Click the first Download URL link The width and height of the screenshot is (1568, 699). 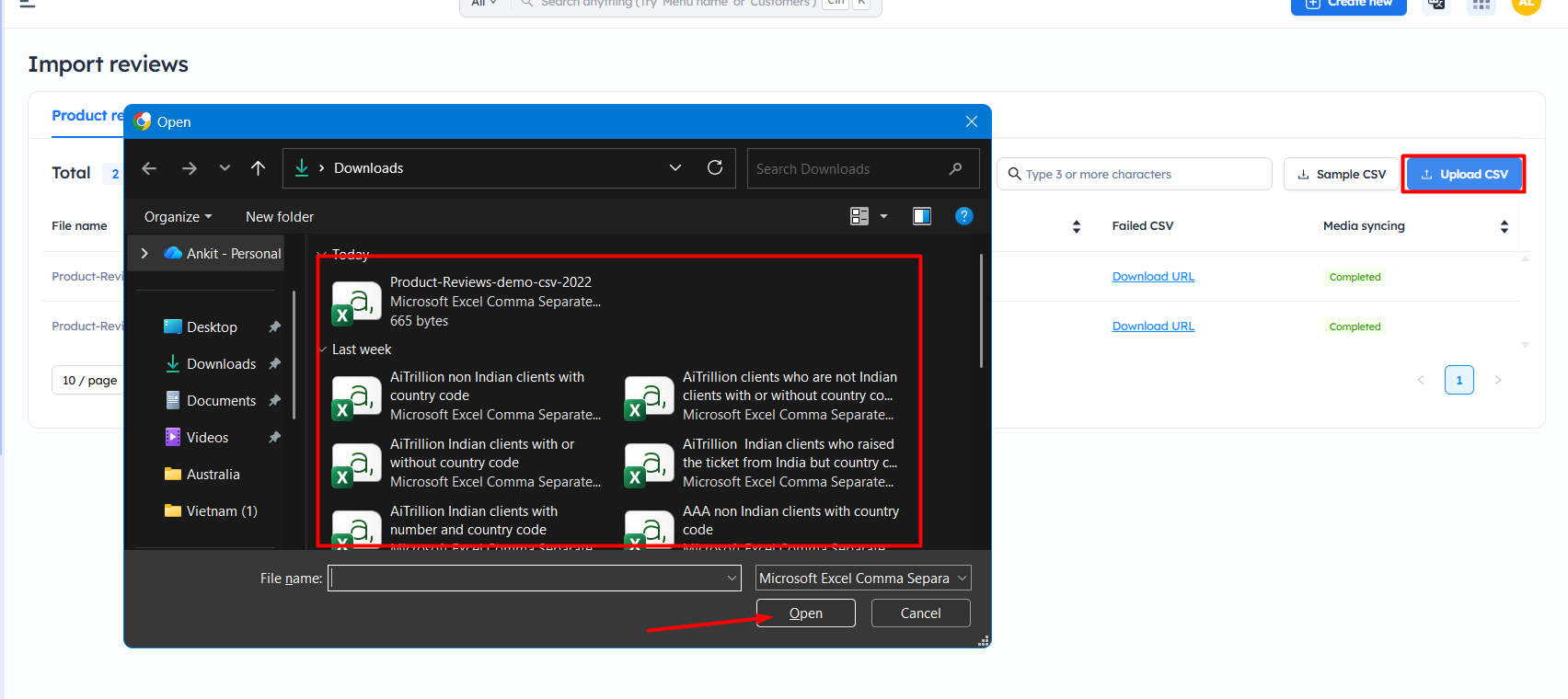(x=1153, y=277)
